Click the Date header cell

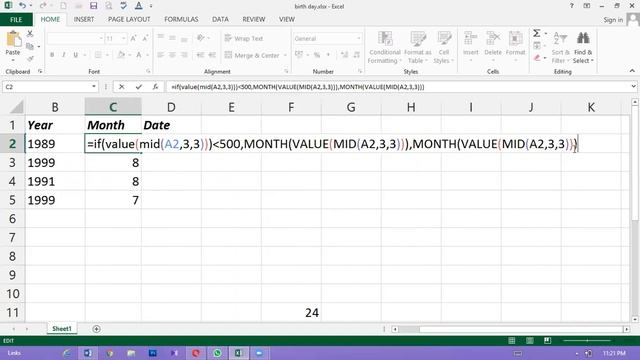click(171, 125)
